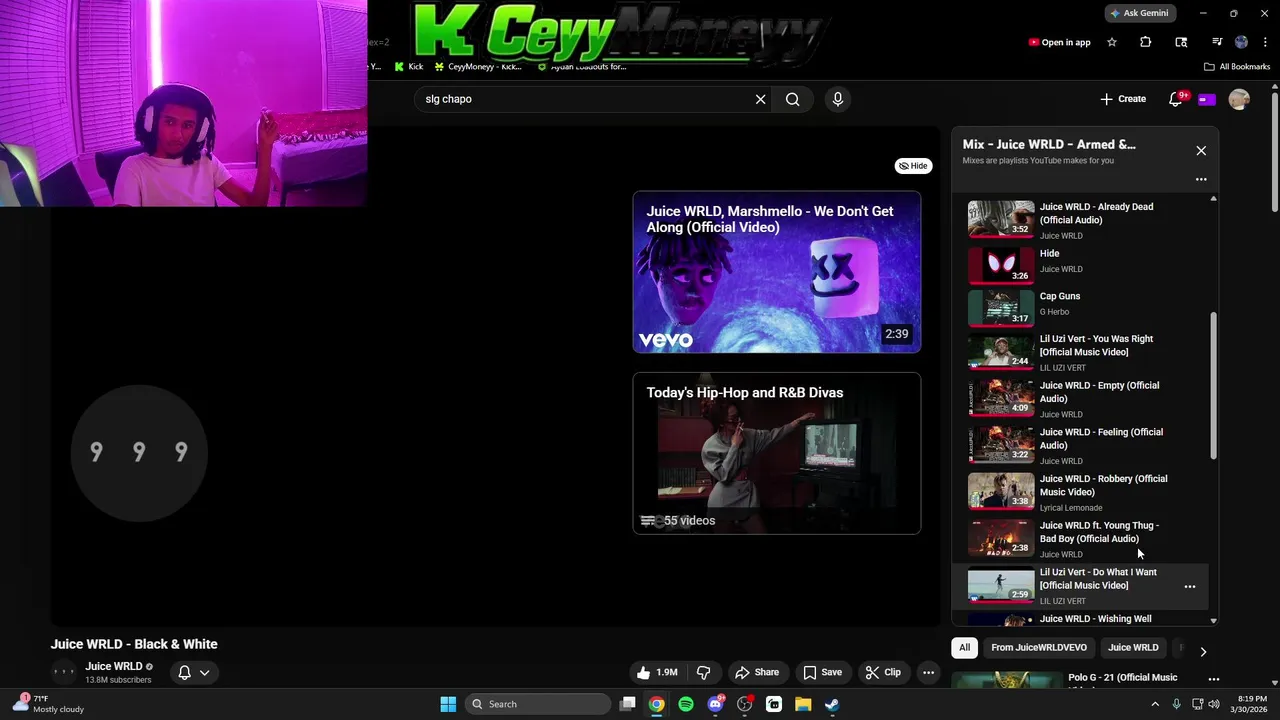
Task: Open the media controls icon in Chrome toolbar
Action: point(1217,42)
